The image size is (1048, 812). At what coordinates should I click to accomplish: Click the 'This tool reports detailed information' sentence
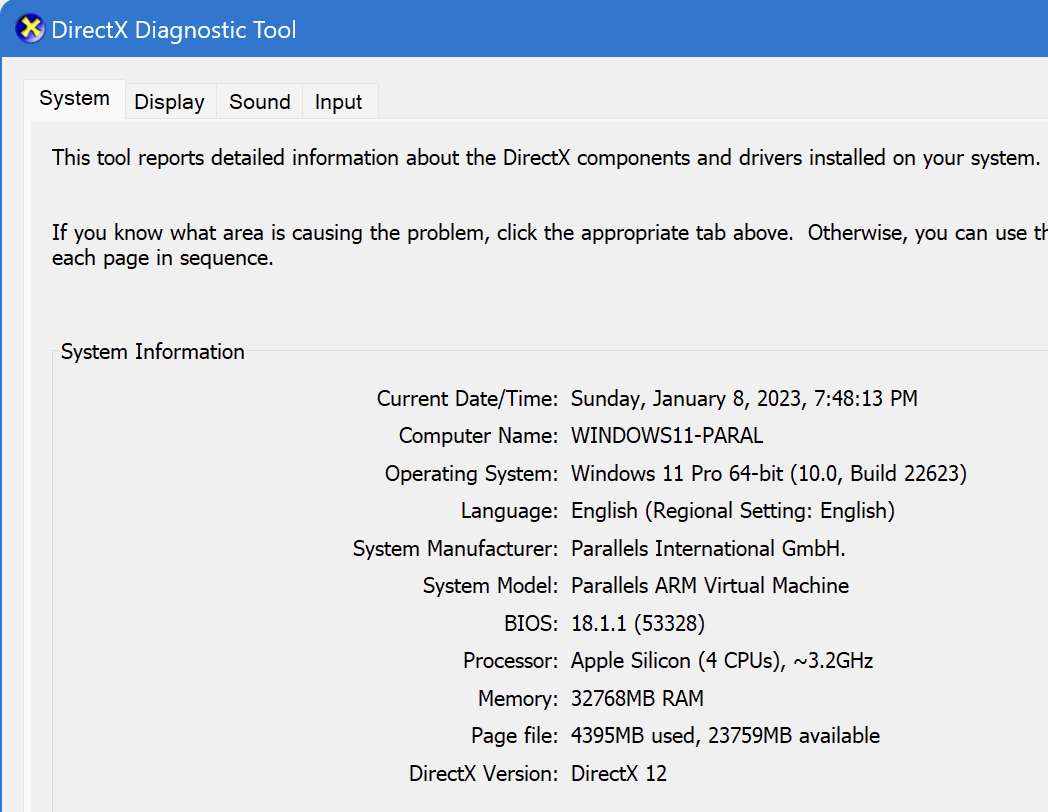546,158
